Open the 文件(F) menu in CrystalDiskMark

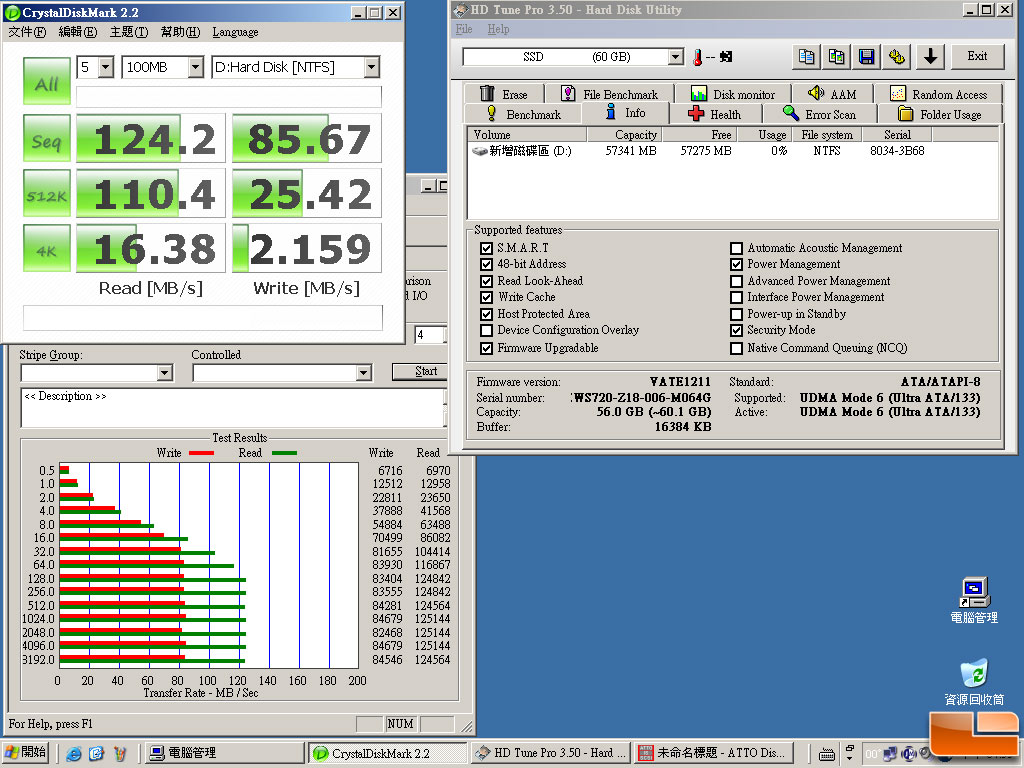pos(27,32)
